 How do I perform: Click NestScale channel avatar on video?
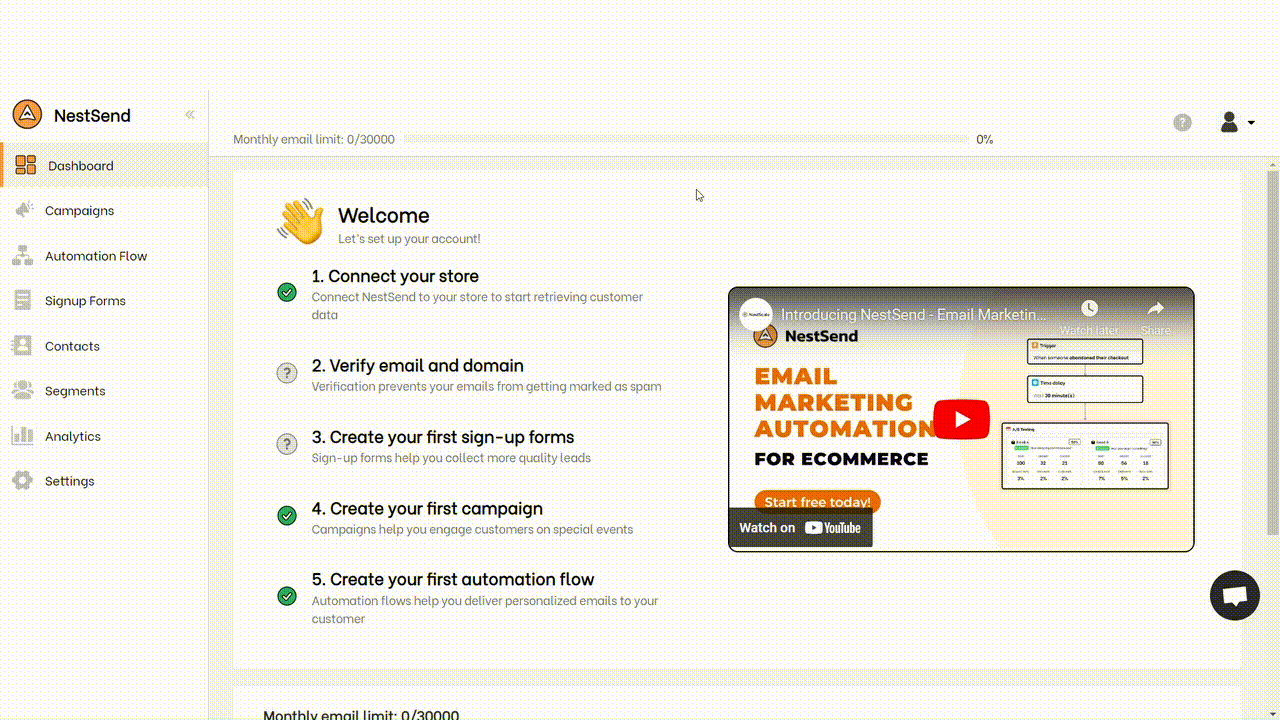pyautogui.click(x=756, y=314)
